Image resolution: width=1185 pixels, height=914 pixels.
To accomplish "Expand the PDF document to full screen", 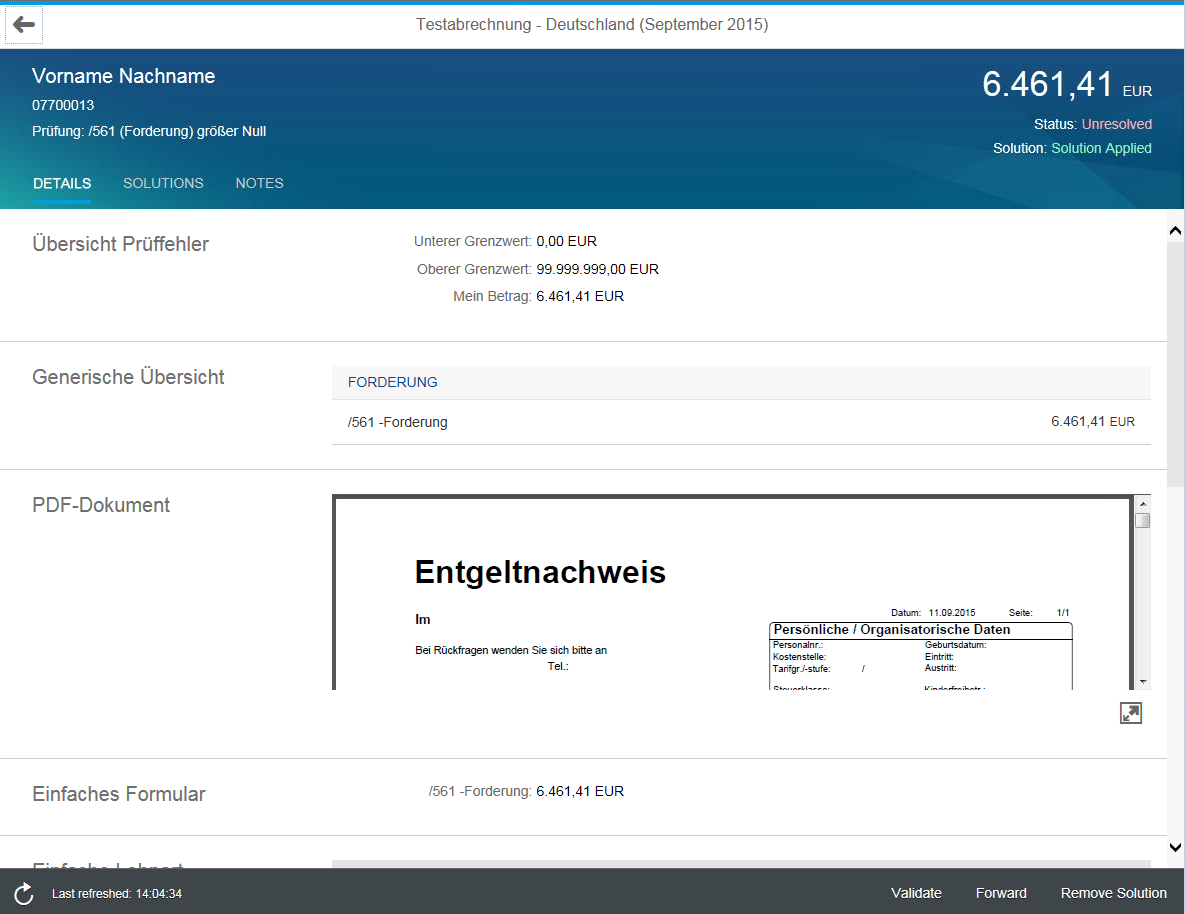I will [1131, 713].
